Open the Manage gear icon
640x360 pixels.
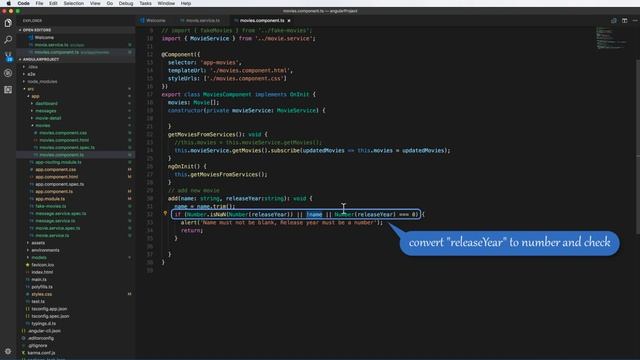point(8,351)
